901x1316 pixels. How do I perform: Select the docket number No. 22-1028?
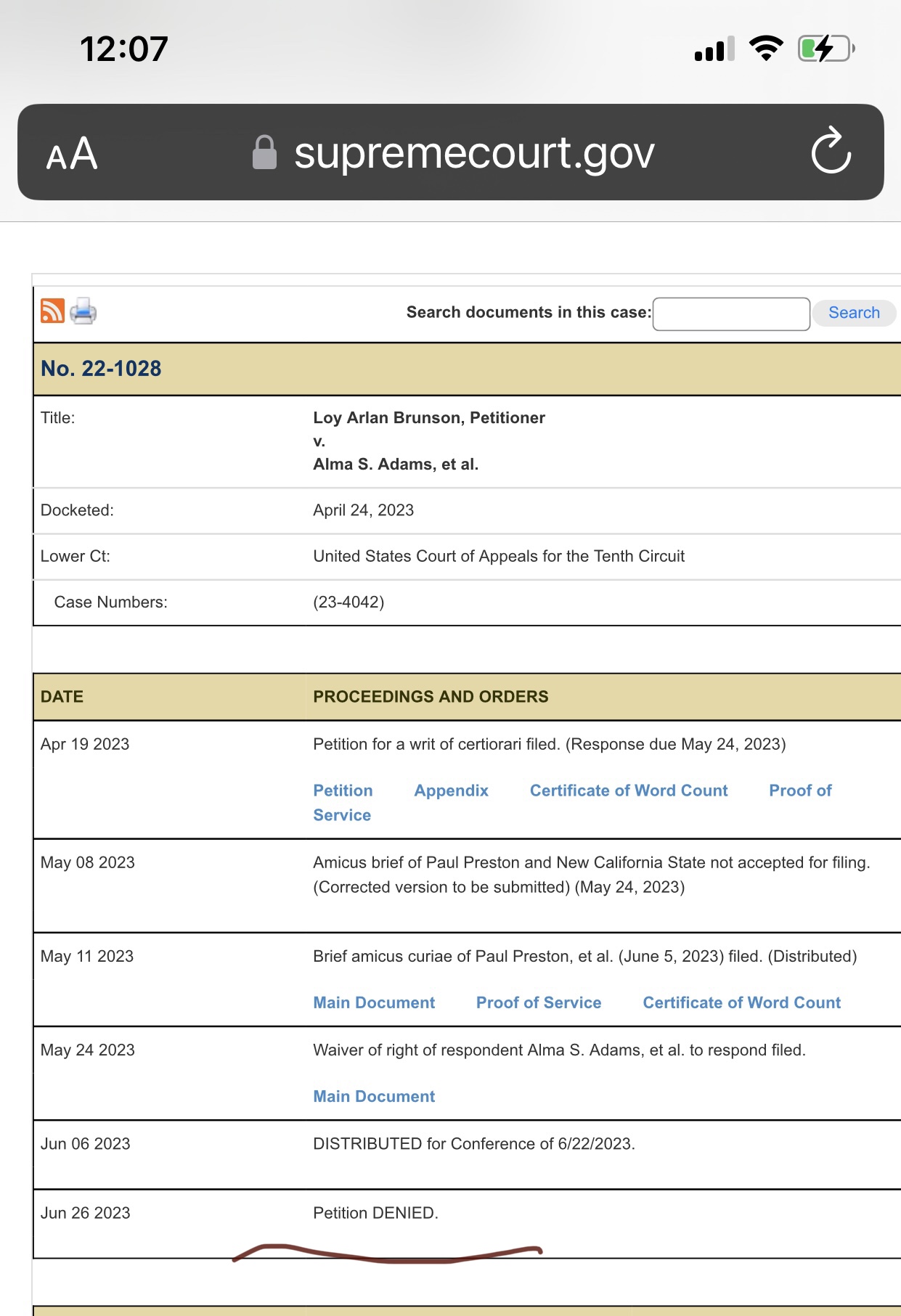point(101,369)
